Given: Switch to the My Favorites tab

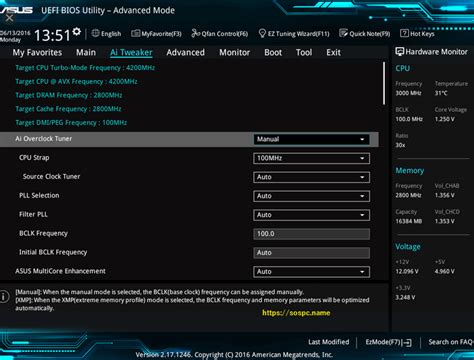Looking at the screenshot, I should pos(37,53).
